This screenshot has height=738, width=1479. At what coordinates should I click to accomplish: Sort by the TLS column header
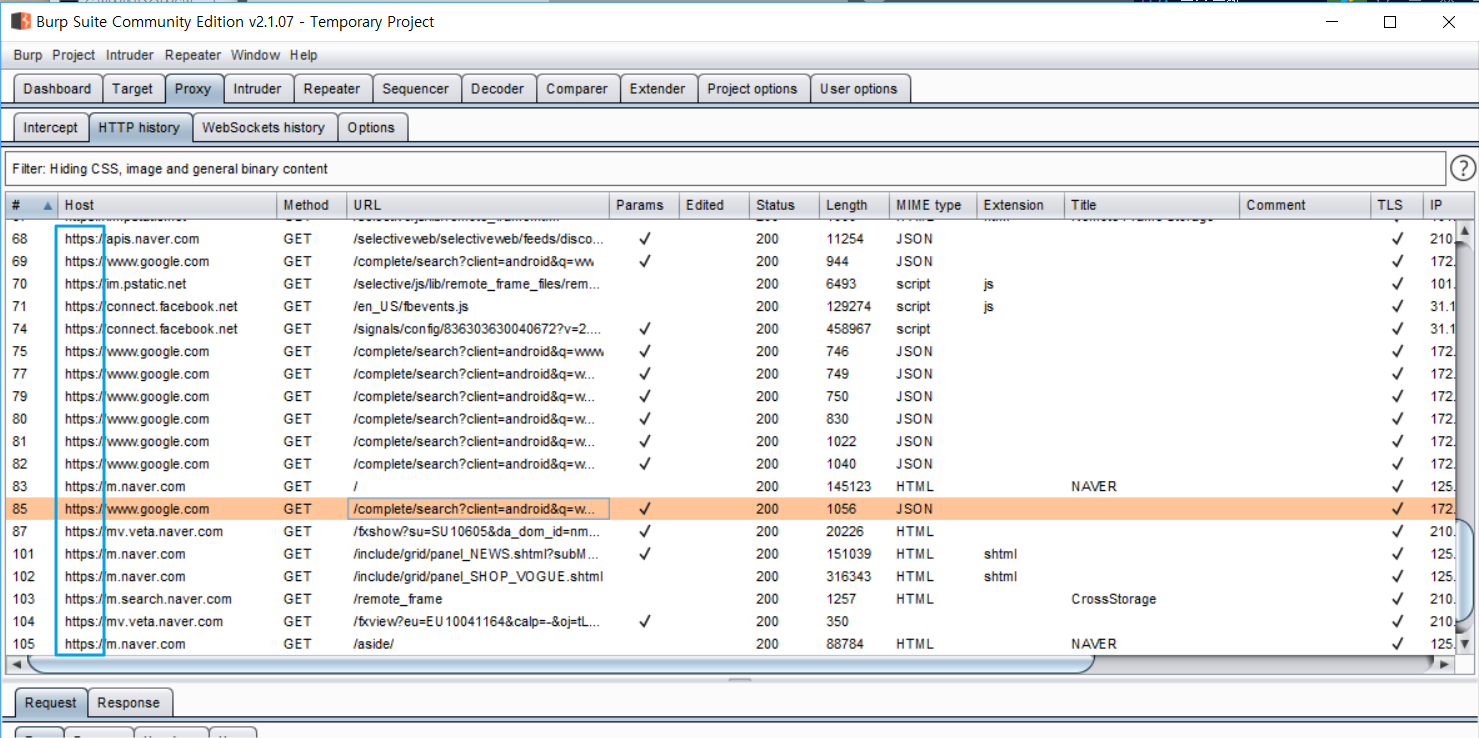pyautogui.click(x=1396, y=205)
